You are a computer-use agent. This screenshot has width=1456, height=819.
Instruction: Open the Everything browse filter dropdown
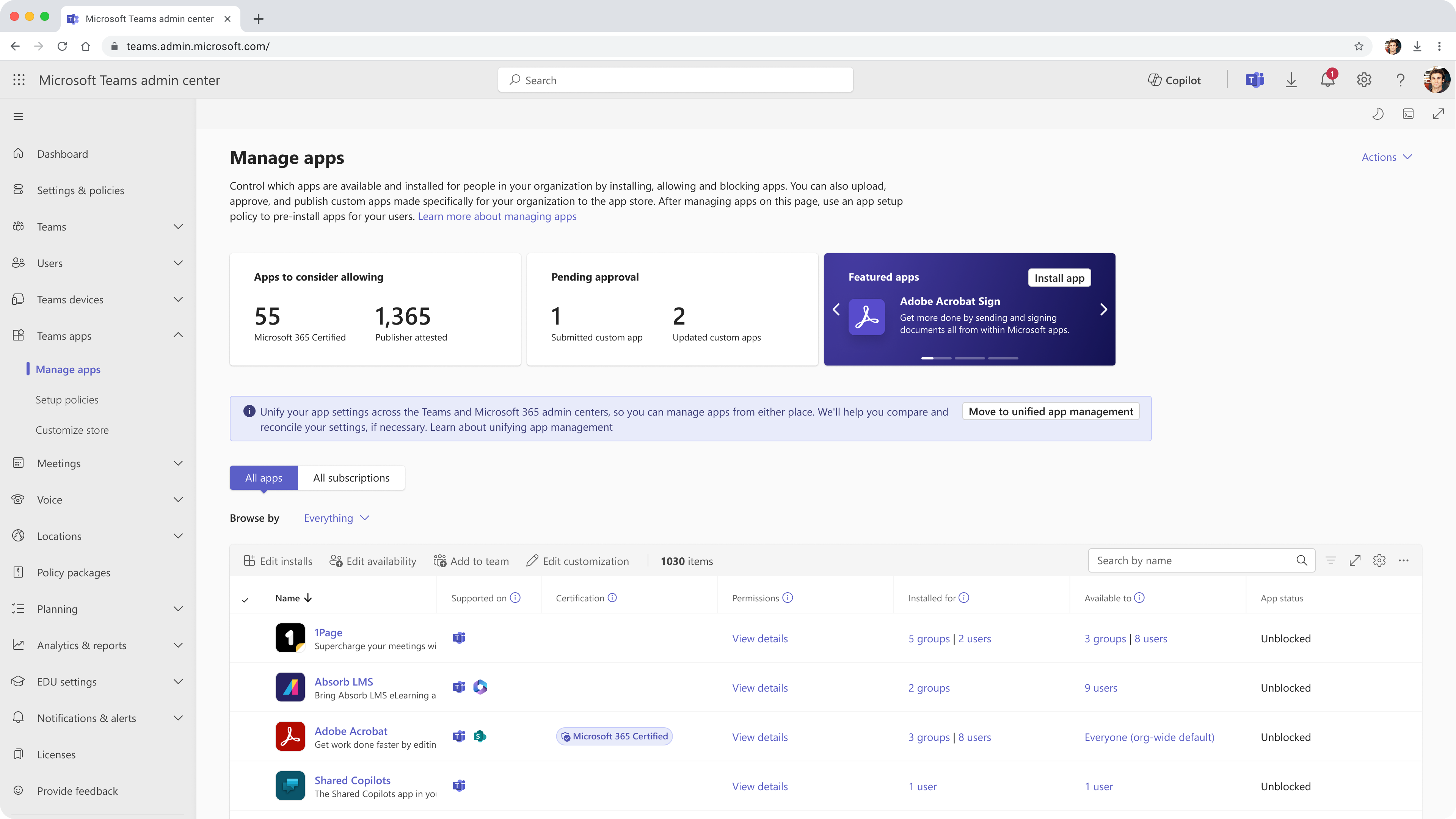336,518
